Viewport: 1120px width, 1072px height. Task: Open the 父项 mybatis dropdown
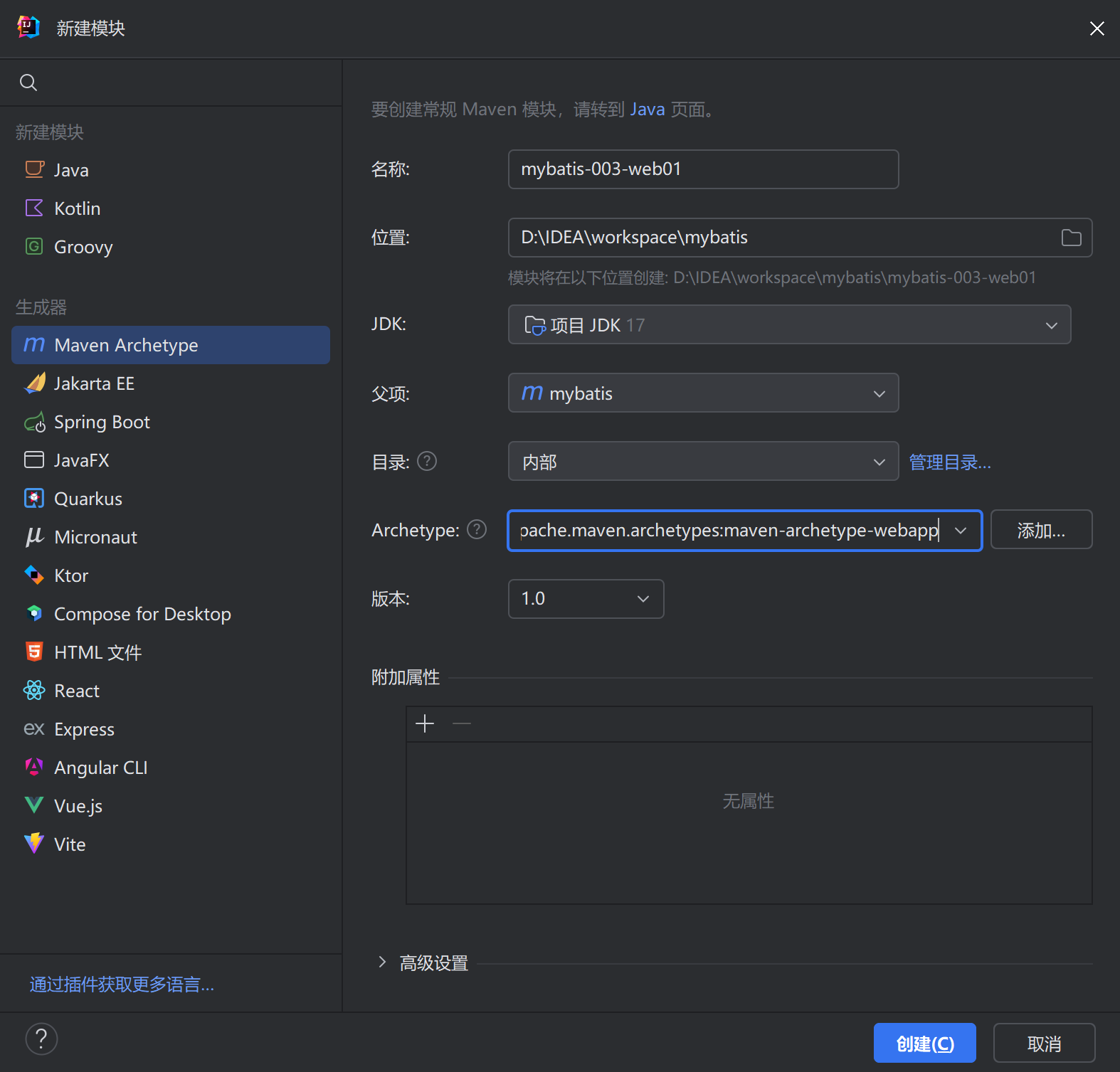tap(703, 393)
